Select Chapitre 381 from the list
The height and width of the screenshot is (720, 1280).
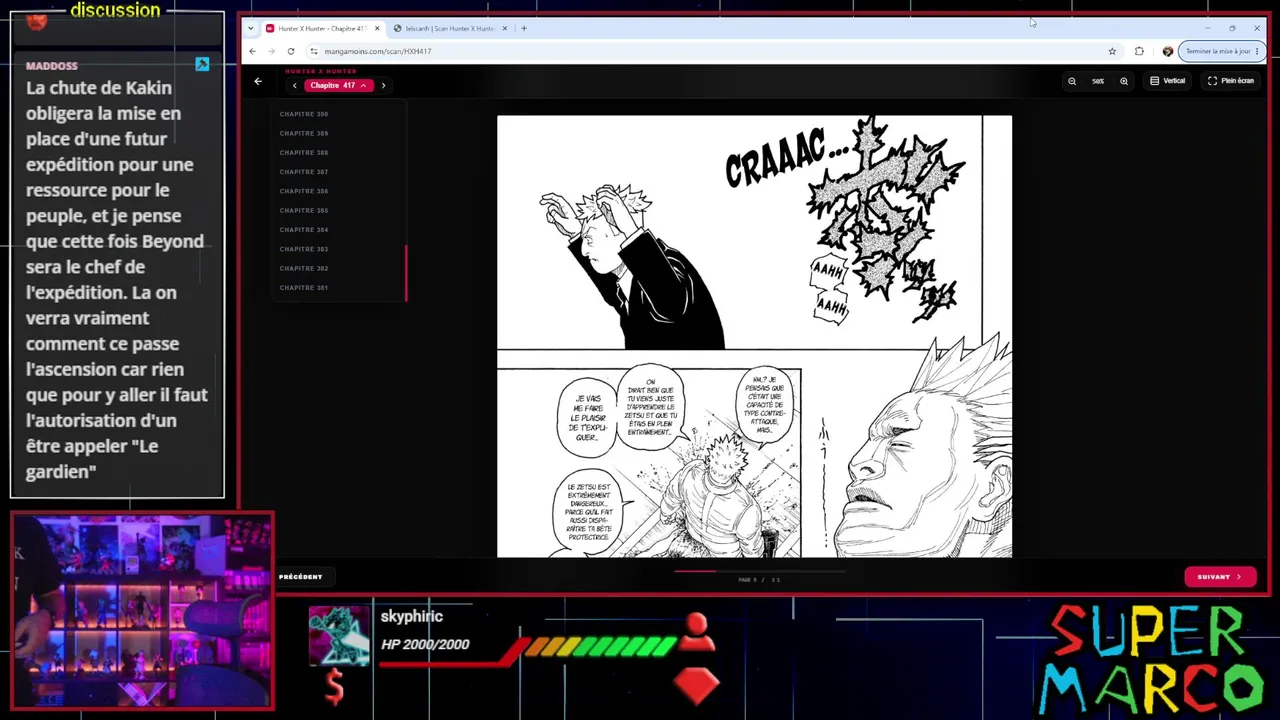click(x=304, y=288)
